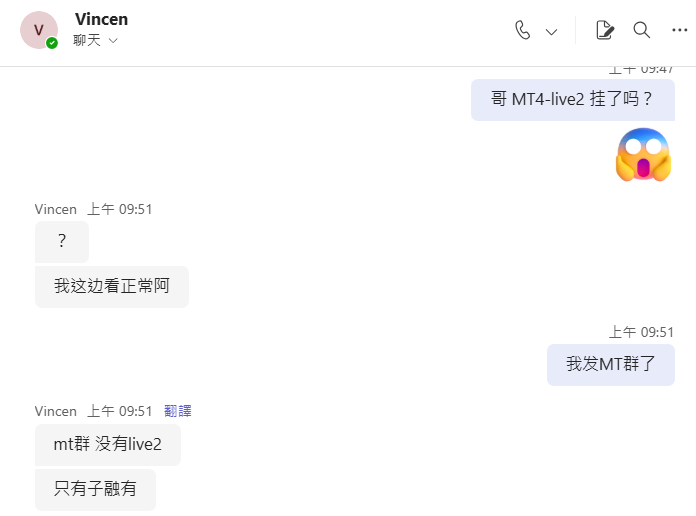
Task: Click Vincen's profile avatar
Action: 39,30
